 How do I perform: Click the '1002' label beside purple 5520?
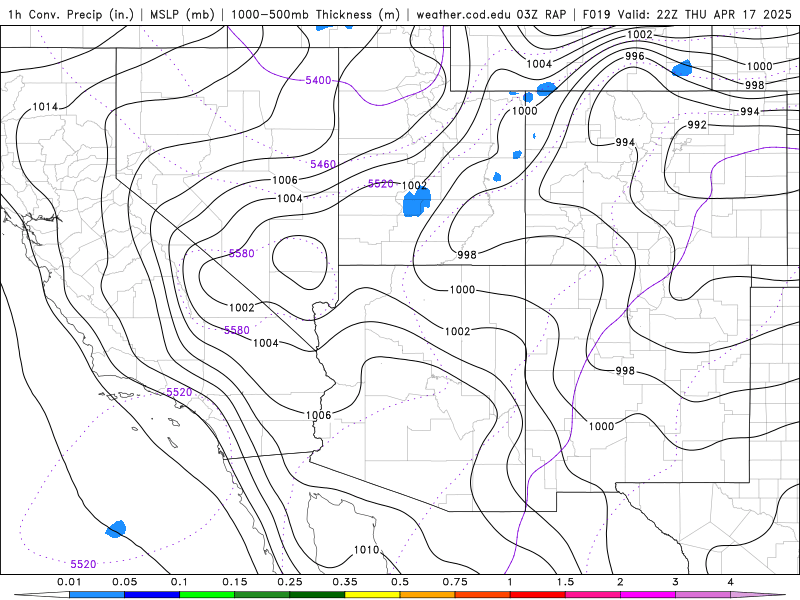(x=414, y=185)
